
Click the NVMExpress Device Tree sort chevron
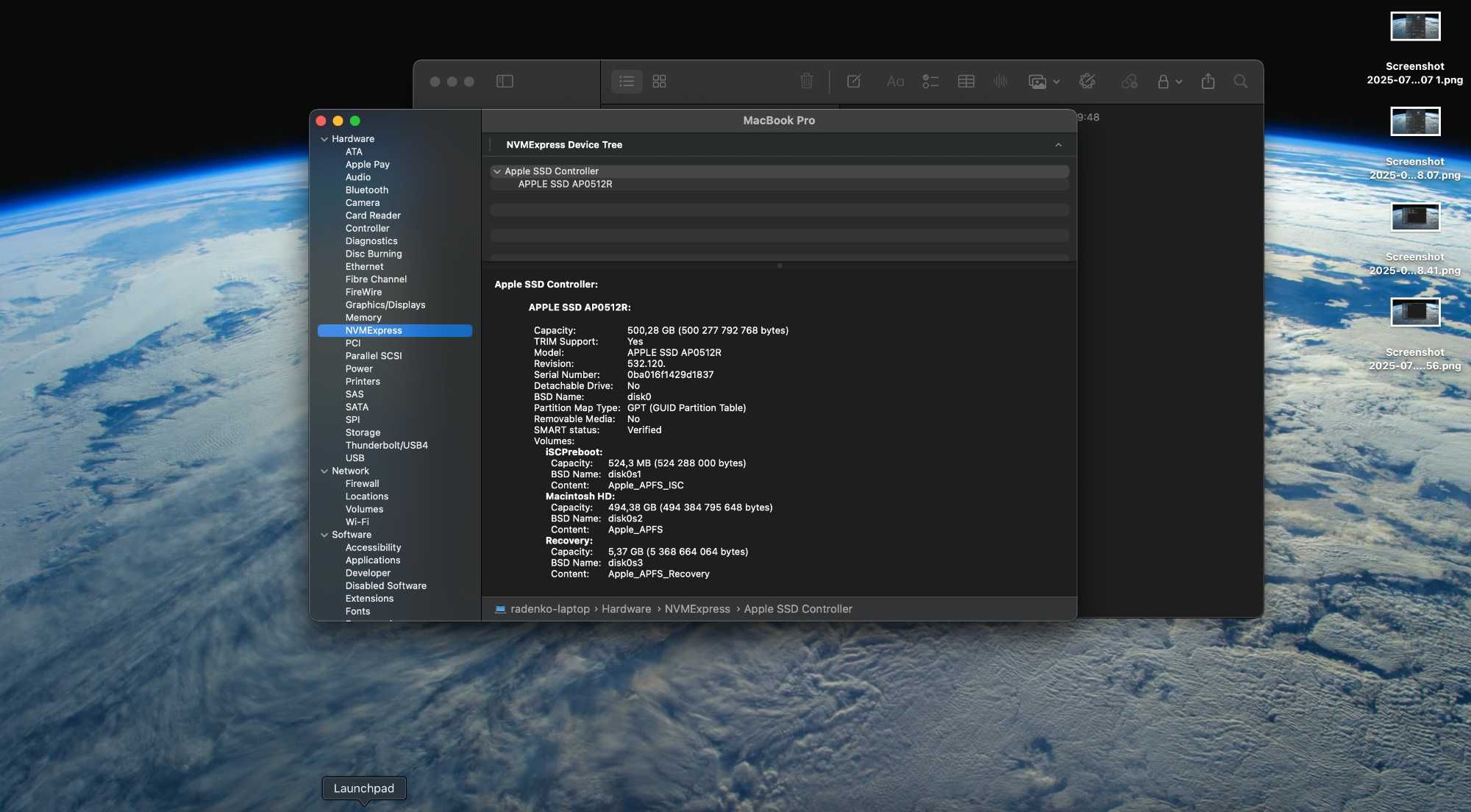(x=1058, y=145)
